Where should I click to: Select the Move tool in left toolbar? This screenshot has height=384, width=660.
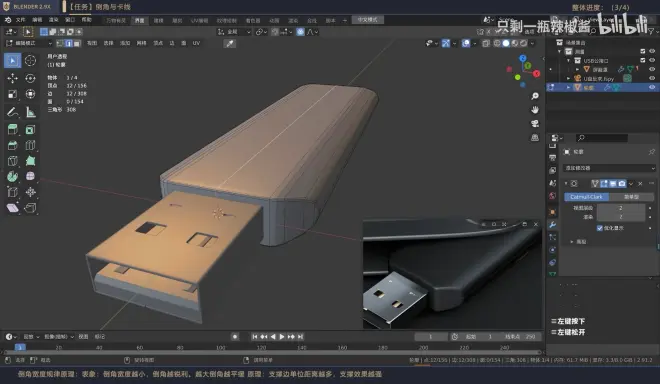pos(12,78)
